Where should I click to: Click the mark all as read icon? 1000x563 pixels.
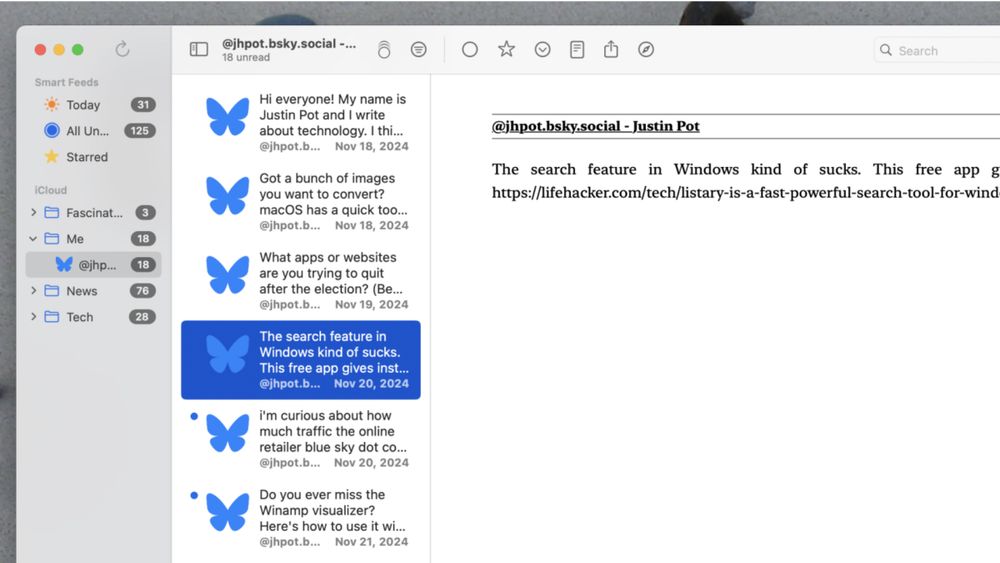pos(384,49)
